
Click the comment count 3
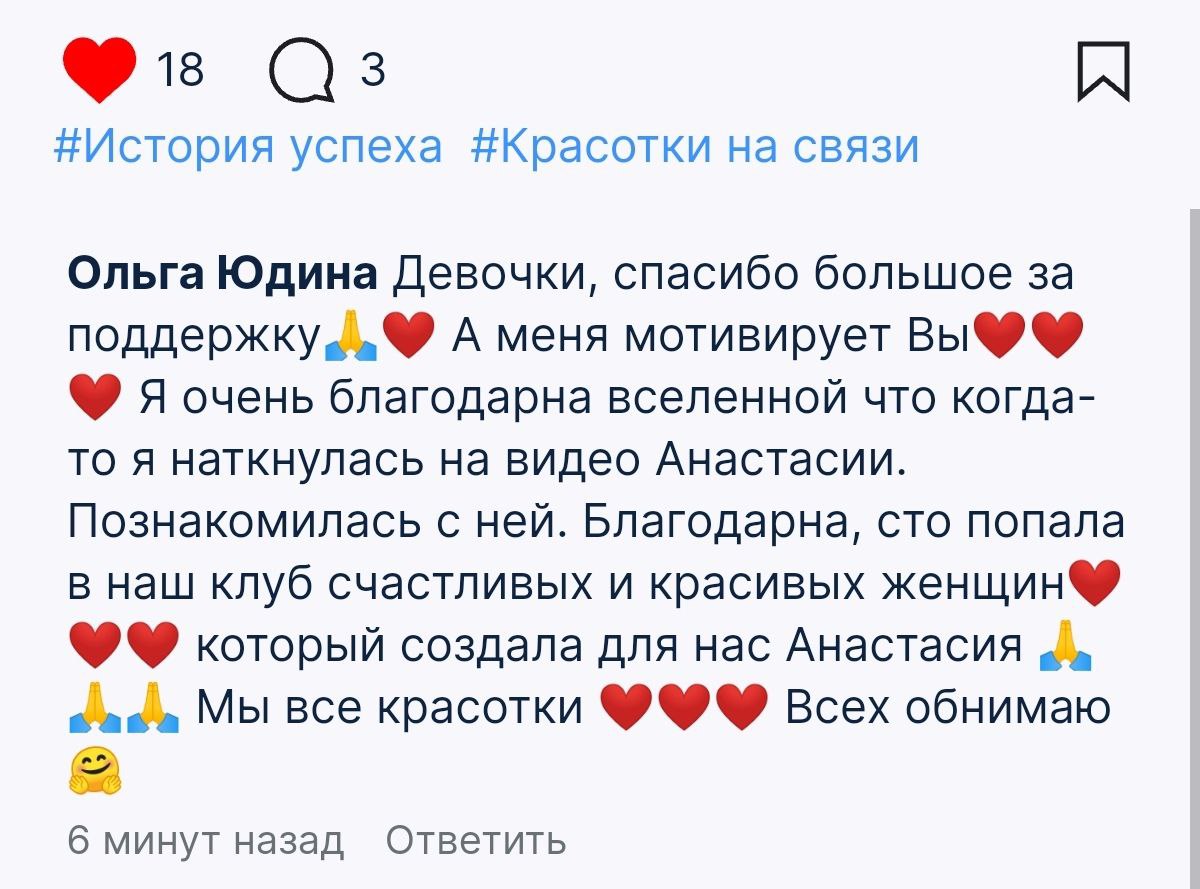click(x=371, y=71)
